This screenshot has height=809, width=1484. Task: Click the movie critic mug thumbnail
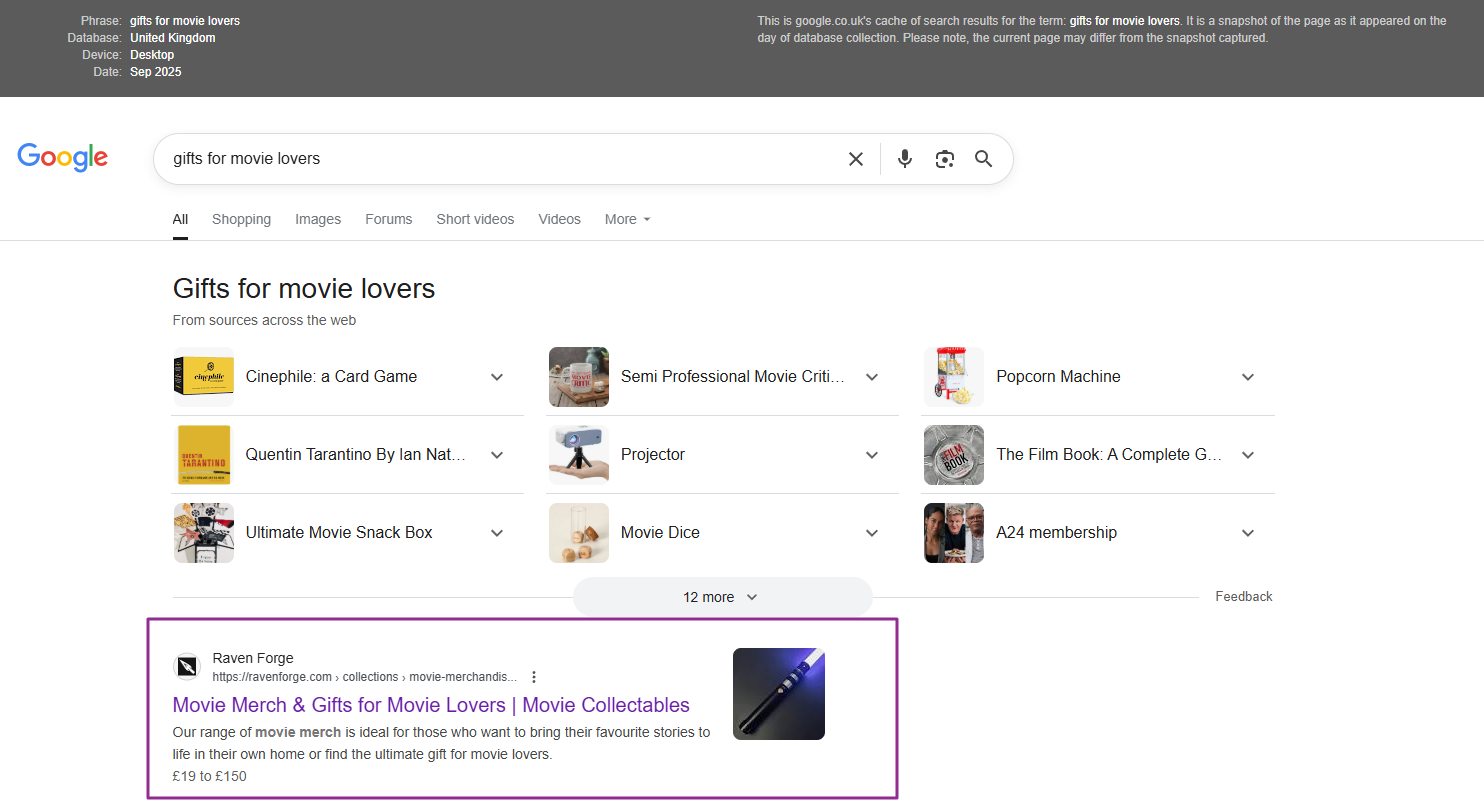click(579, 377)
